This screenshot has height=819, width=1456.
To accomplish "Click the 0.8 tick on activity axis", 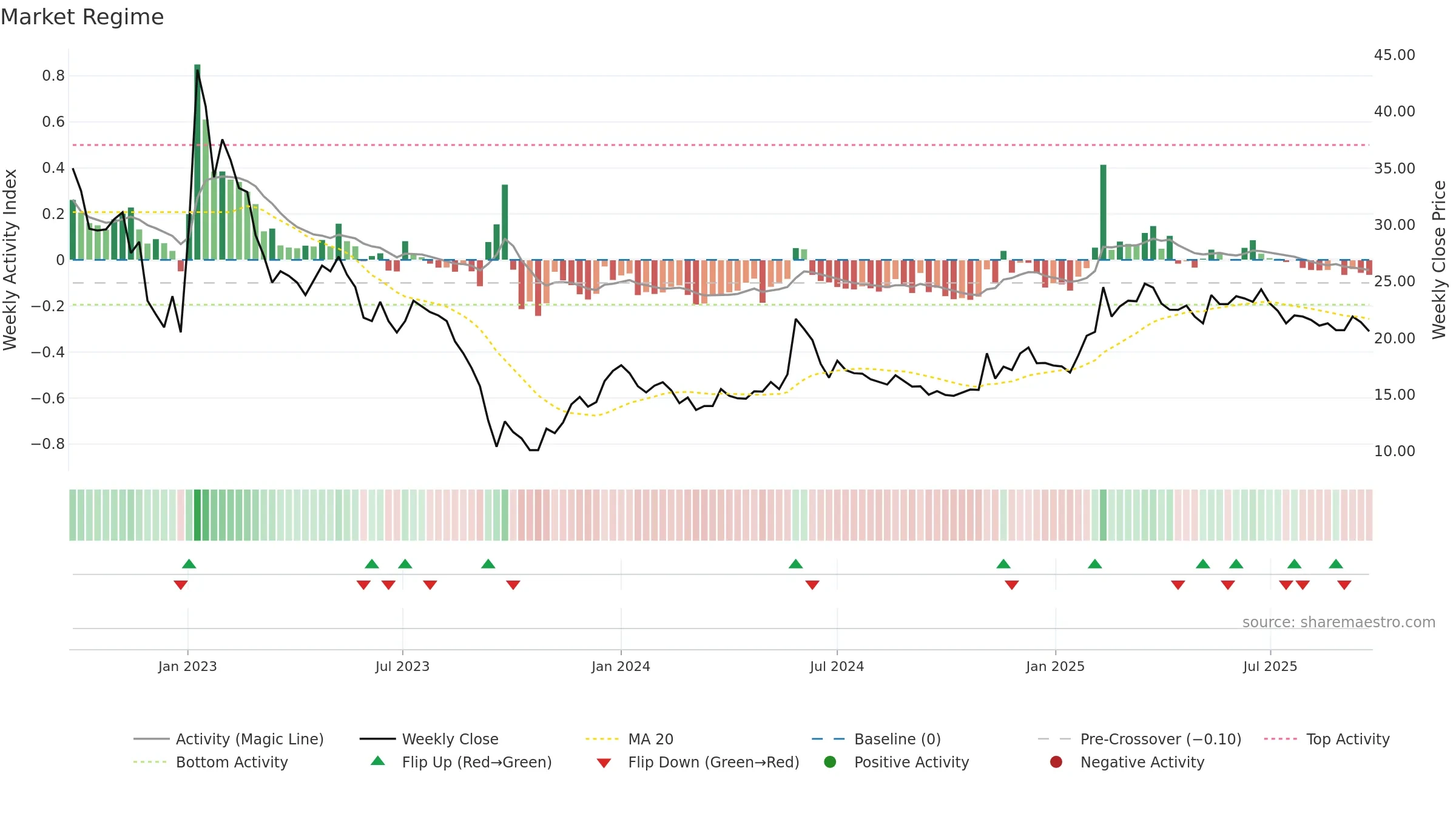I will [53, 76].
